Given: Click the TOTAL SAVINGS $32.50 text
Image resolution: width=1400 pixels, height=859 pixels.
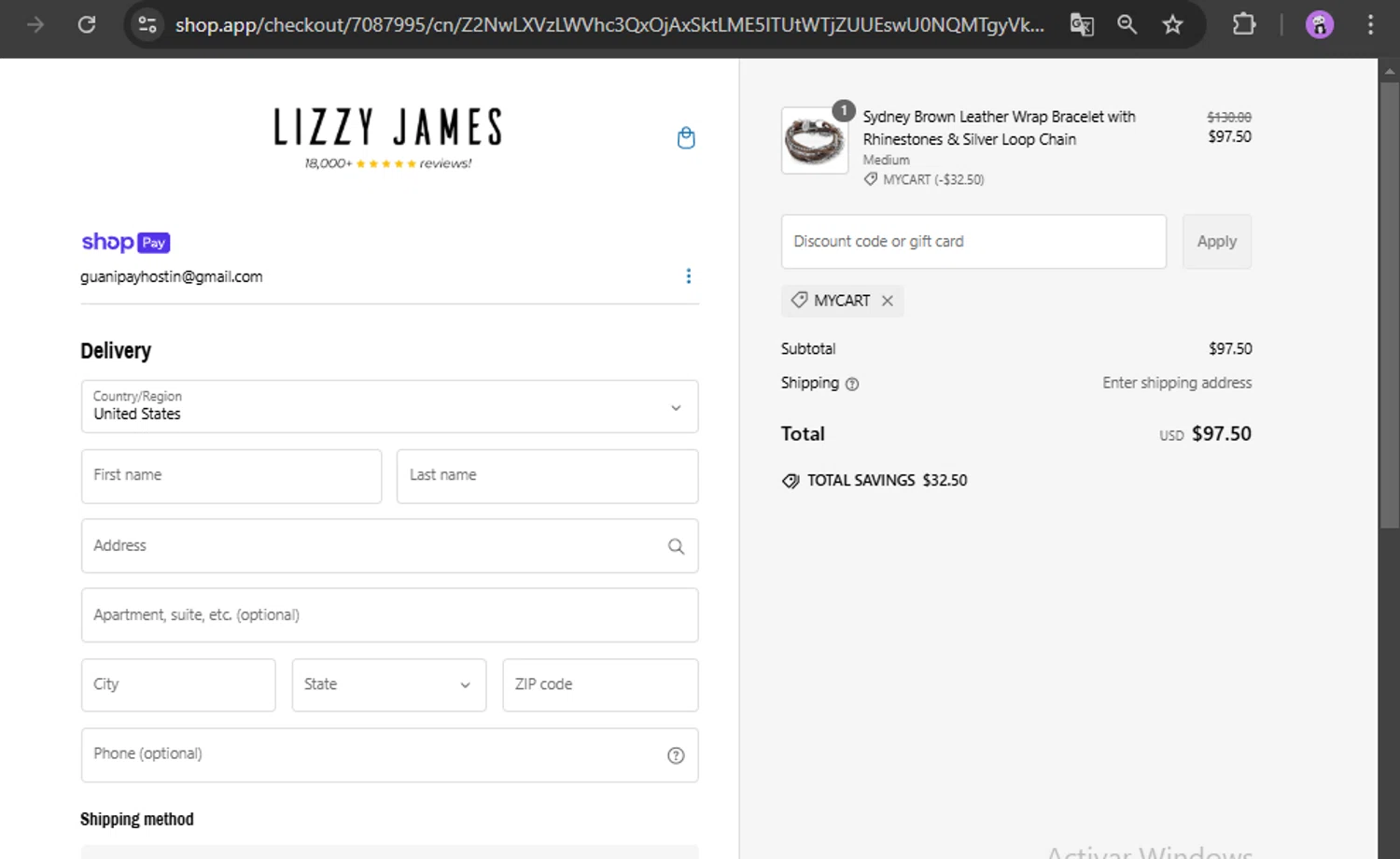Looking at the screenshot, I should click(x=888, y=481).
